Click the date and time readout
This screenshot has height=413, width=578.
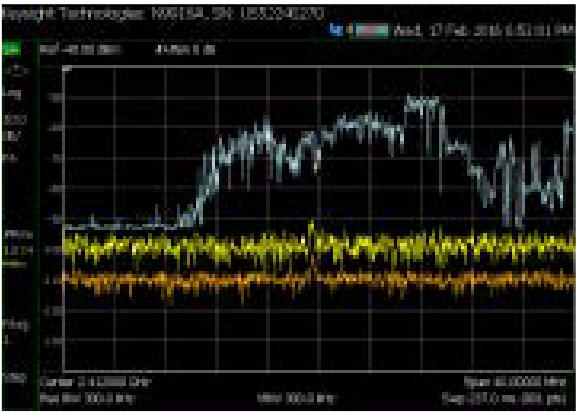click(484, 31)
